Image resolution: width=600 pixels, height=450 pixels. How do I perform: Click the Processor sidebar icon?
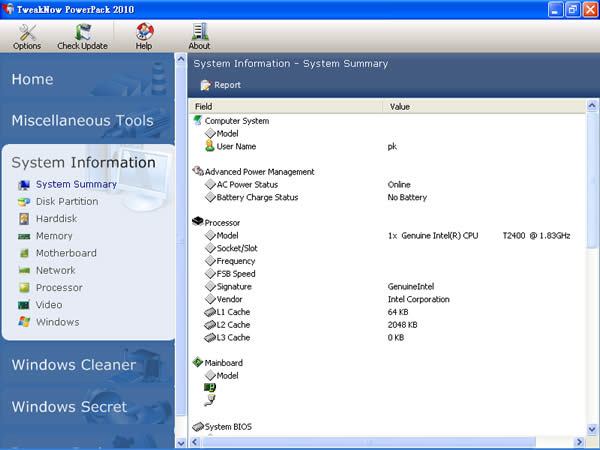click(24, 287)
